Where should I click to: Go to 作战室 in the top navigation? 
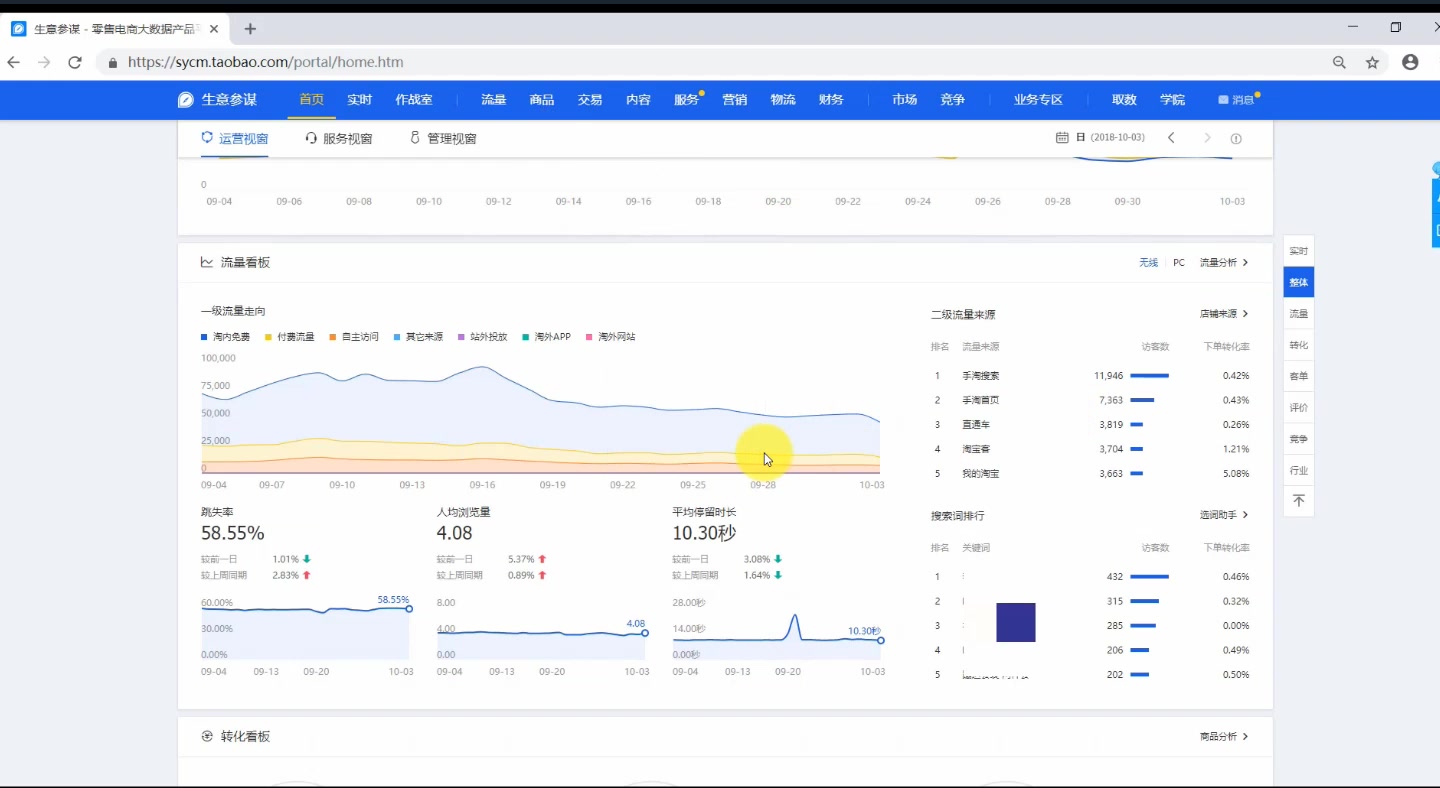pos(414,100)
